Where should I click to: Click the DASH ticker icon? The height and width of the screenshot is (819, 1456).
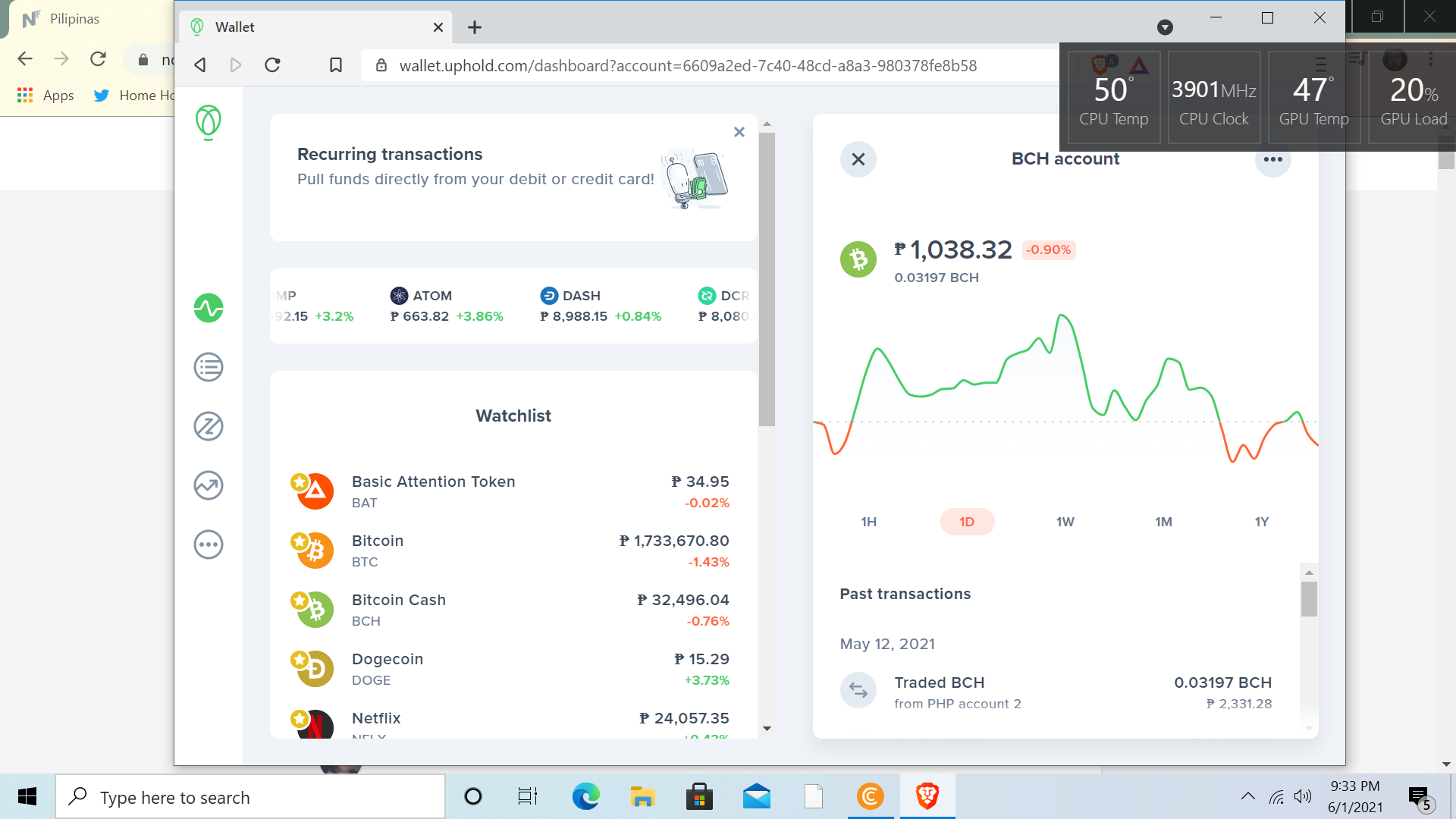(x=549, y=296)
